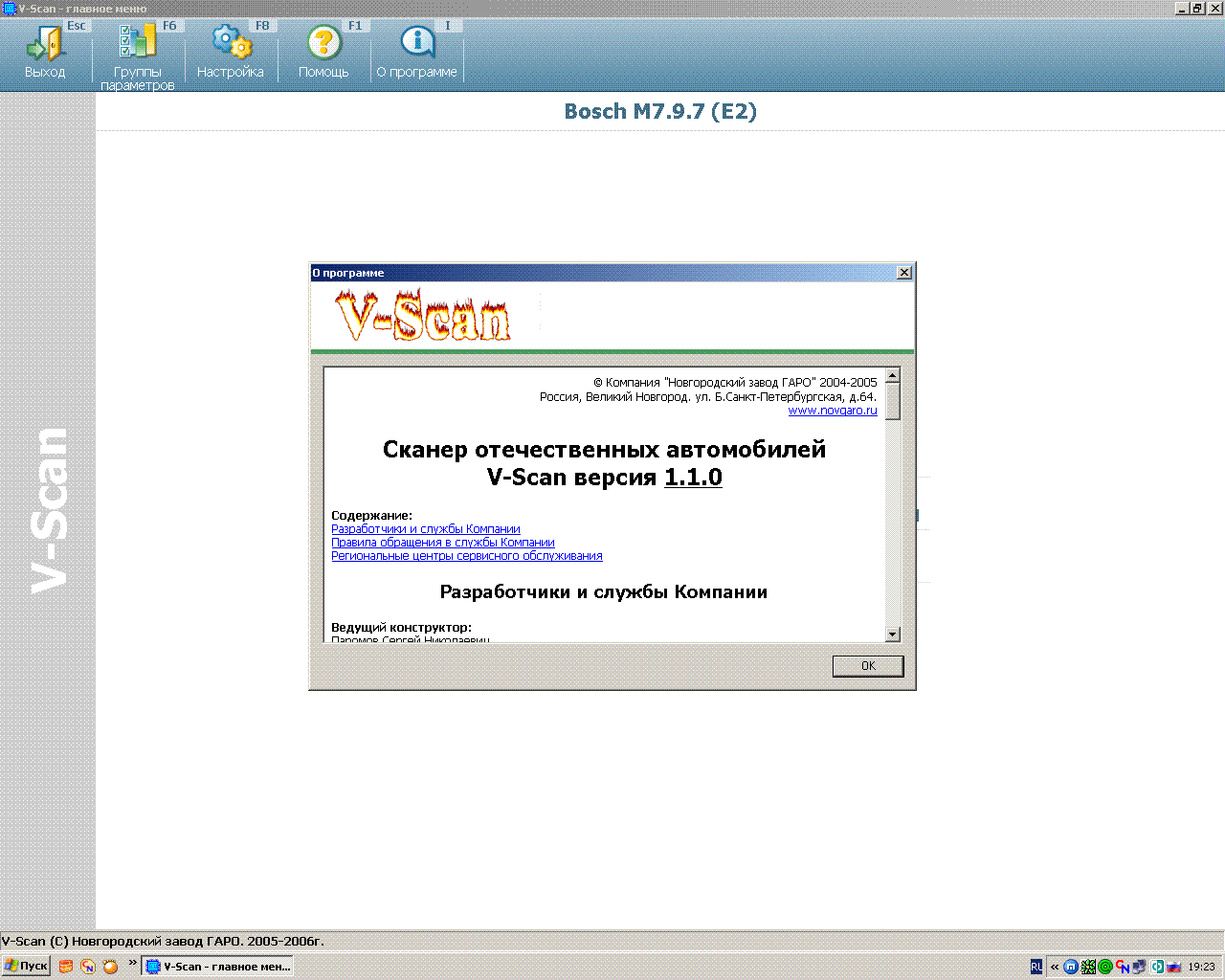Open Группы параметров (parameter groups) icon

[137, 45]
